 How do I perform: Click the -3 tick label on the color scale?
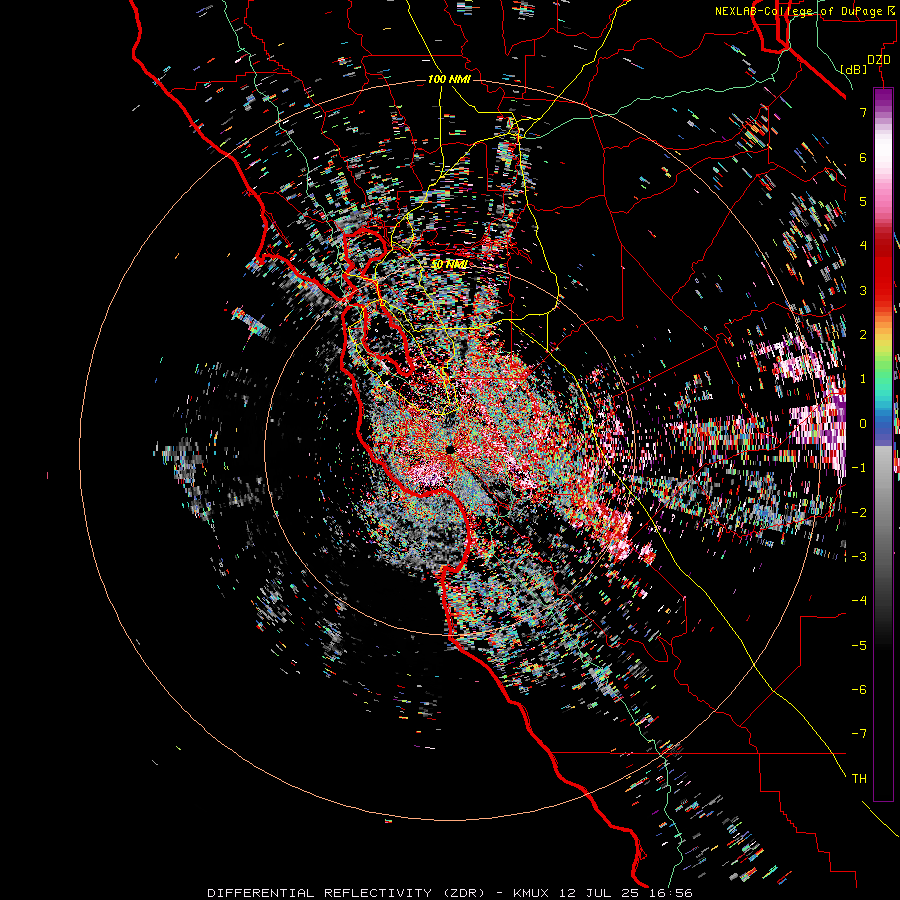pyautogui.click(x=859, y=556)
